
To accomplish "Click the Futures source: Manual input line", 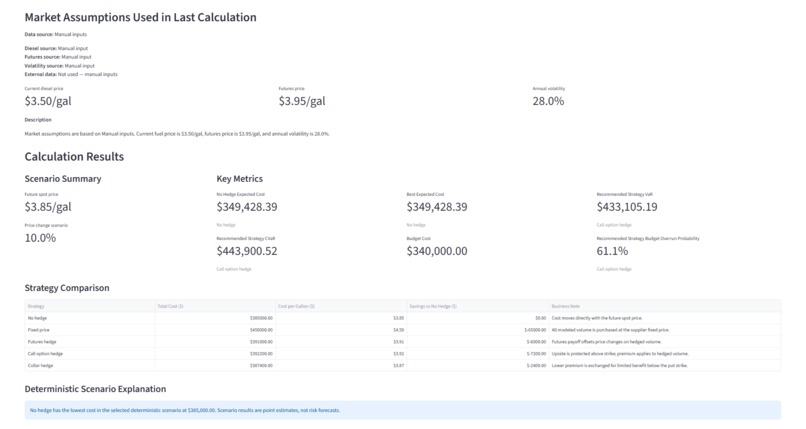I will (58, 57).
